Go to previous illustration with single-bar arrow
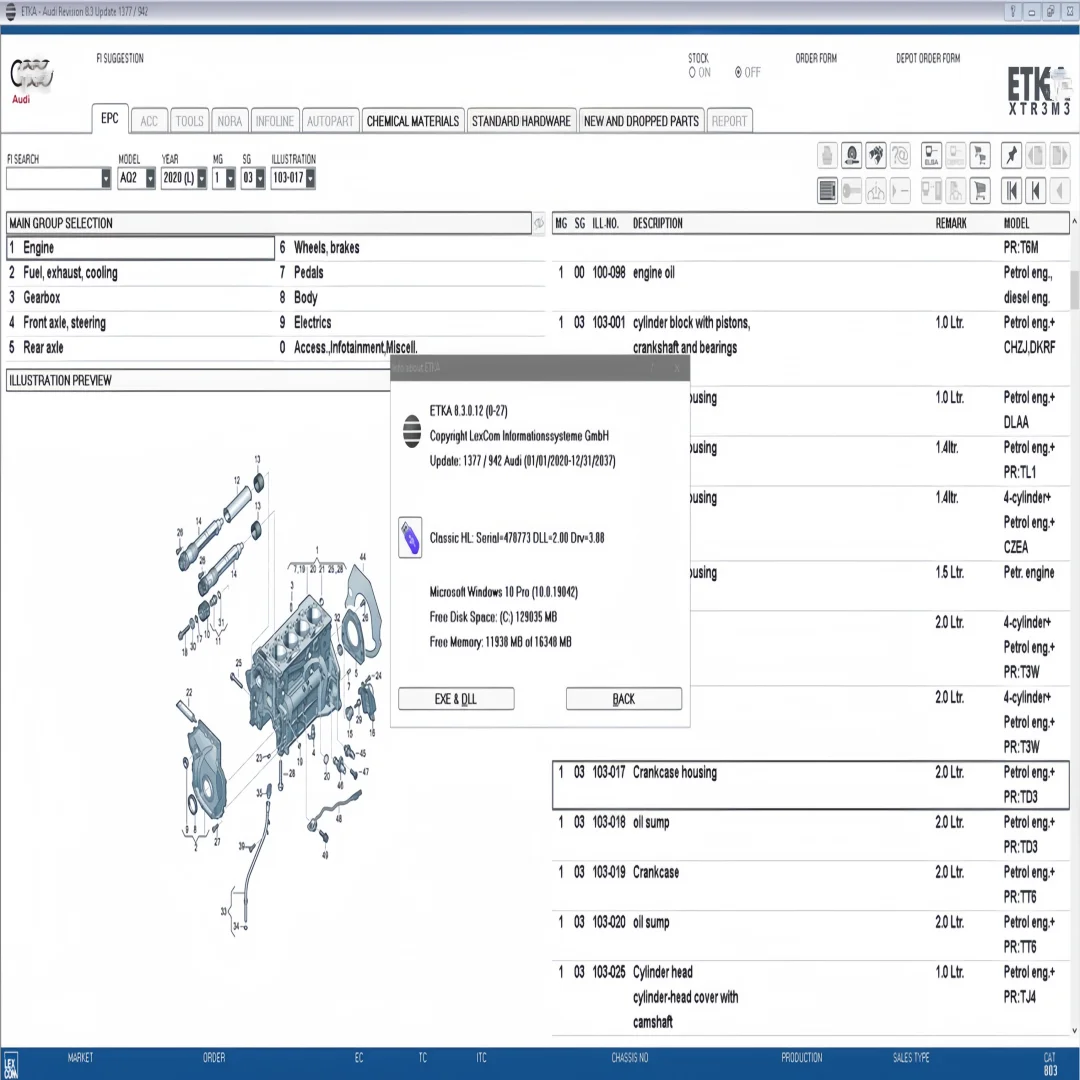This screenshot has width=1080, height=1080. tap(1036, 190)
